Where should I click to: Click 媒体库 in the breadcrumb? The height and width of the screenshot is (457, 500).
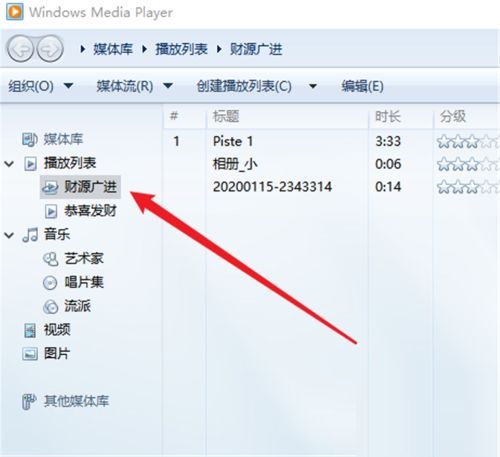point(113,49)
